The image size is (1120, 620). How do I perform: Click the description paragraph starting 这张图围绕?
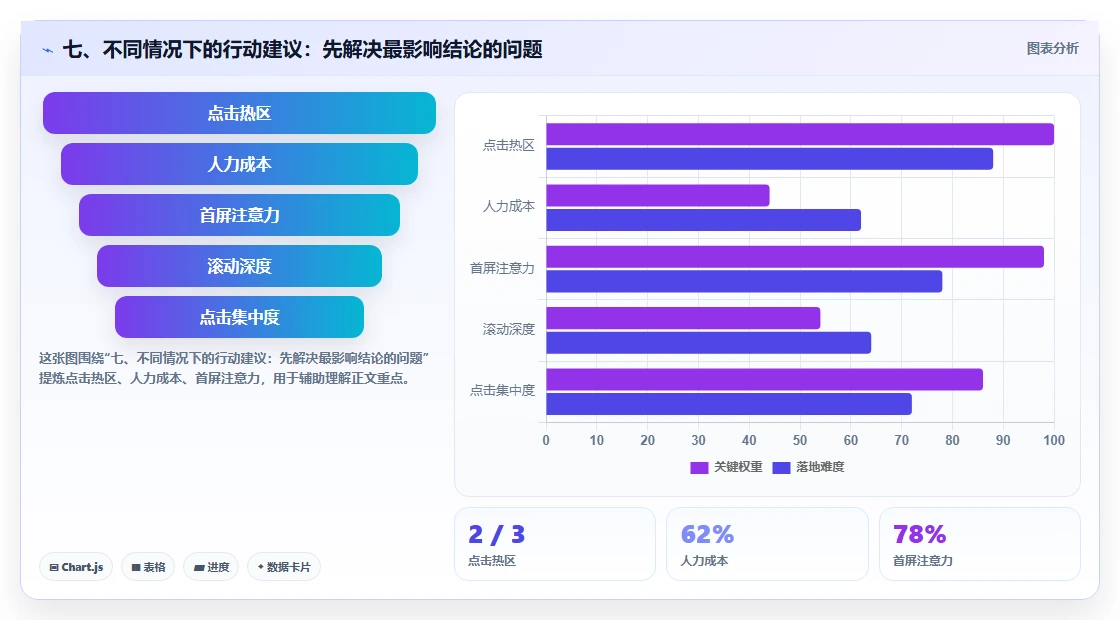coord(234,369)
